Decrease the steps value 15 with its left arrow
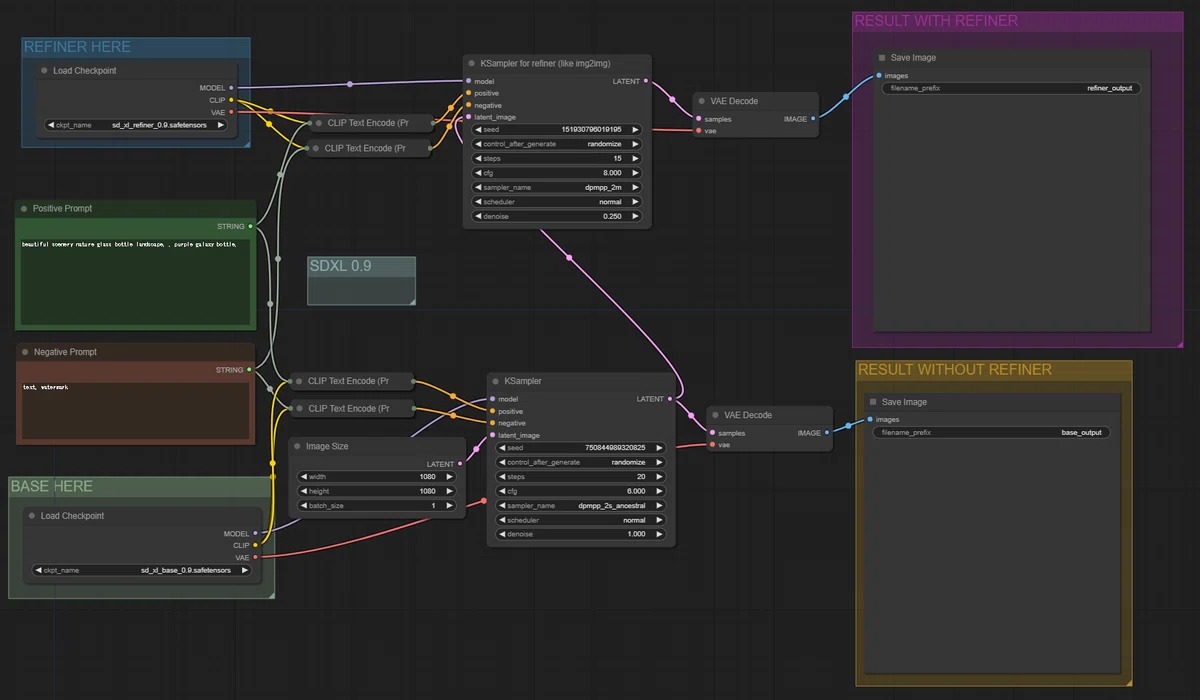Screen dimensions: 1200x700 coord(478,159)
